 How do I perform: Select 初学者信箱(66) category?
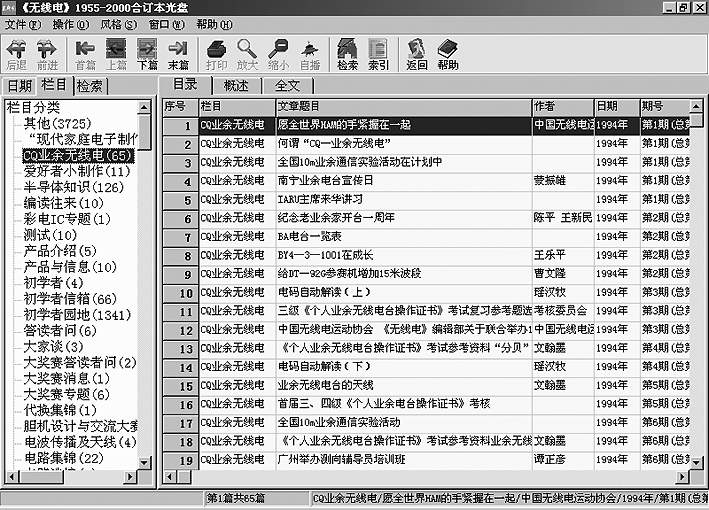(x=70, y=299)
